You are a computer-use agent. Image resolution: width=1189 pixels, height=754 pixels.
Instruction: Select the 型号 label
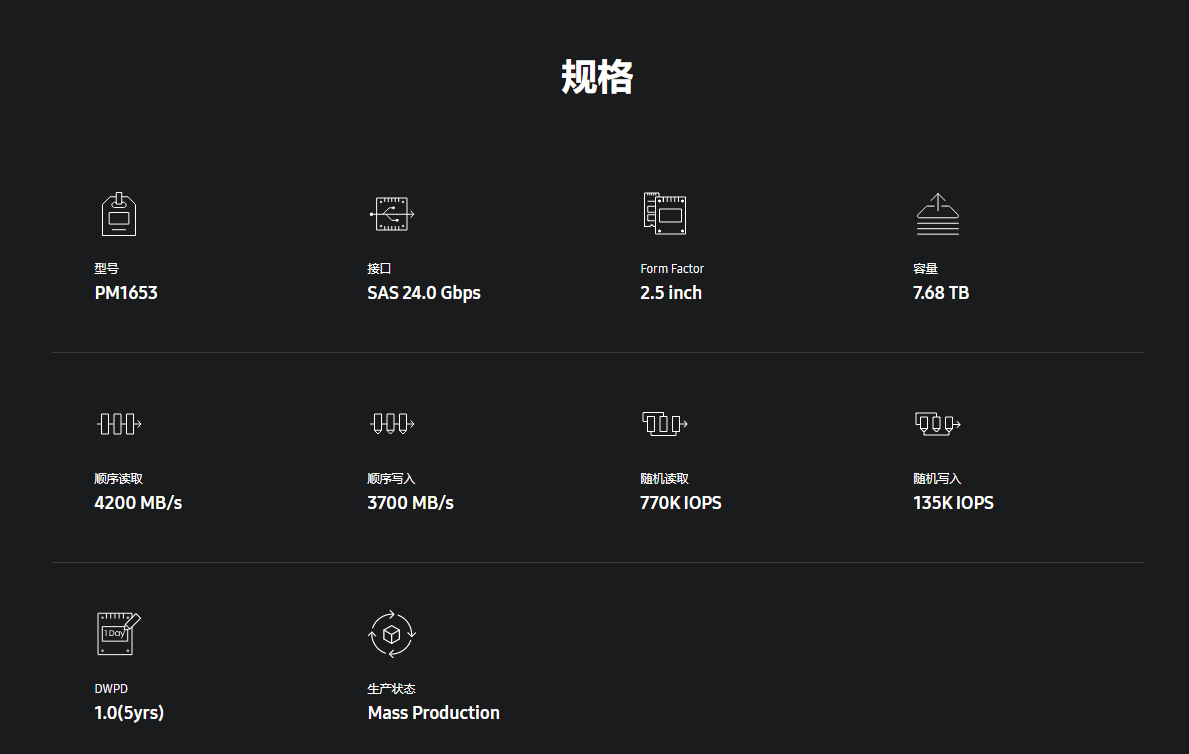click(x=106, y=269)
